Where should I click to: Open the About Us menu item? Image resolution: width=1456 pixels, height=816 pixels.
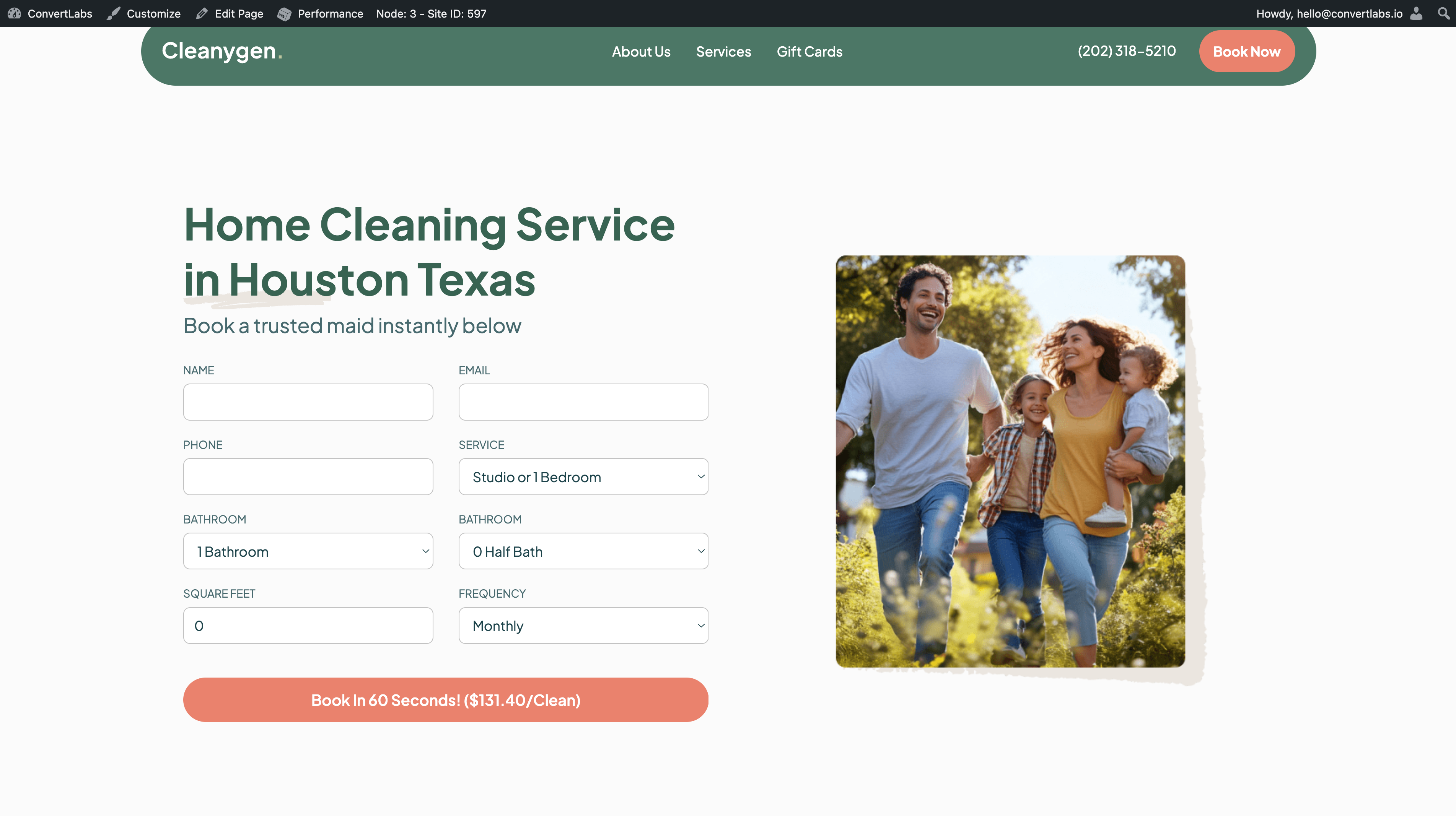(641, 51)
